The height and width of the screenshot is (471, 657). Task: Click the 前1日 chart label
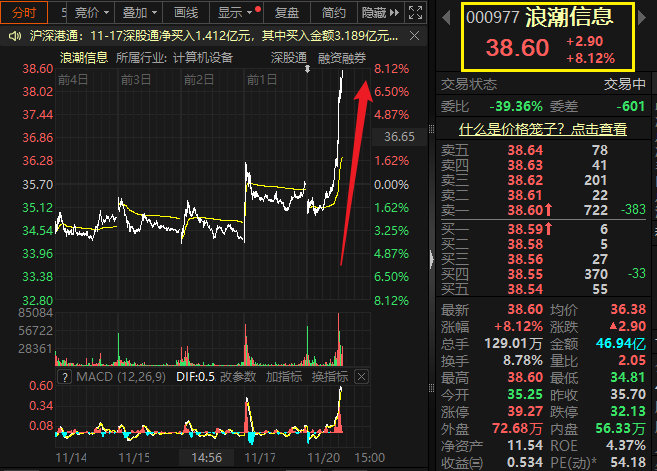pos(262,80)
